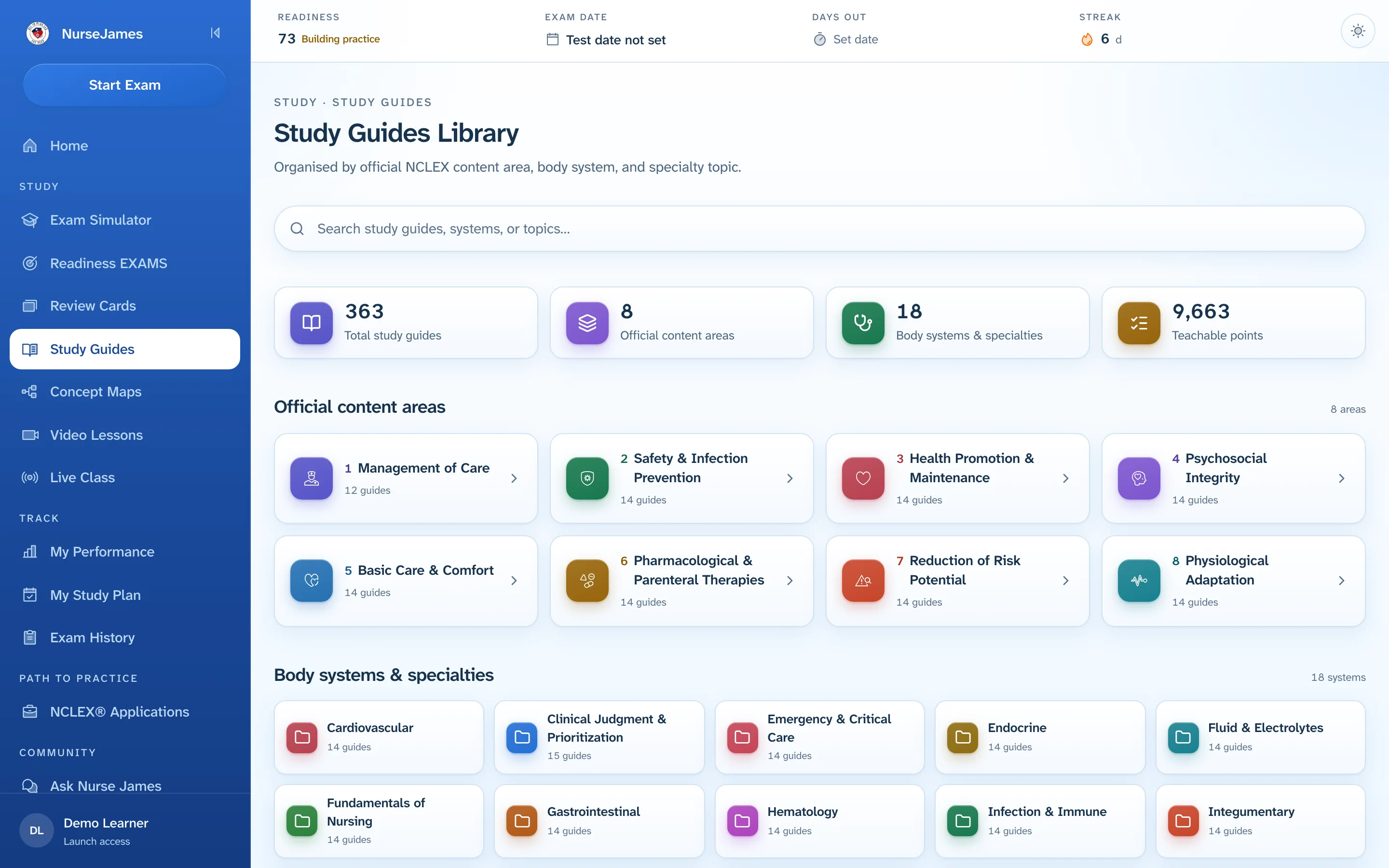Expand Safety & Infection Prevention chevron
1389x868 pixels.
(x=790, y=478)
